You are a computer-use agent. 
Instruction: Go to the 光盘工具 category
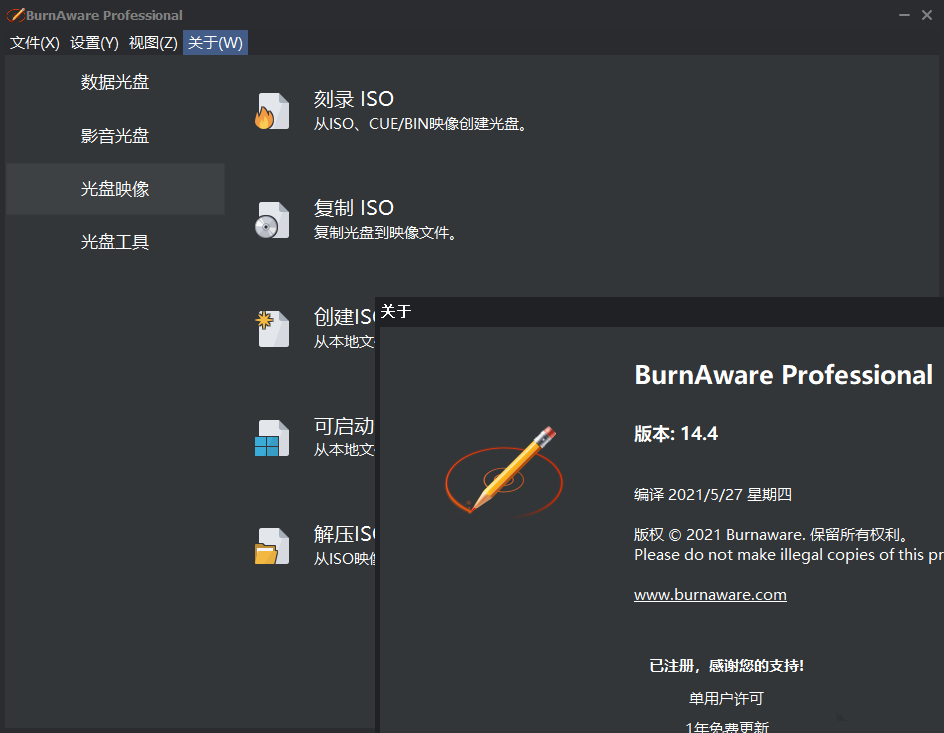tap(115, 242)
